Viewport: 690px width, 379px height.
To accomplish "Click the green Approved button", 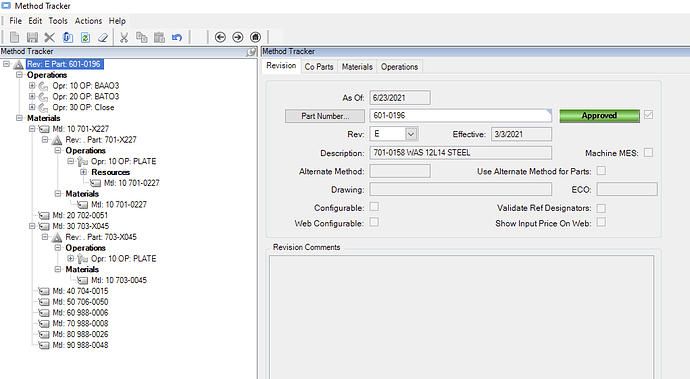I will (599, 116).
